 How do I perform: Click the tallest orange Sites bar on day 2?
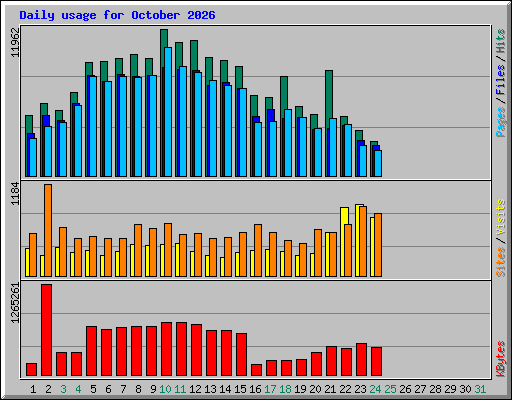[x=48, y=230]
